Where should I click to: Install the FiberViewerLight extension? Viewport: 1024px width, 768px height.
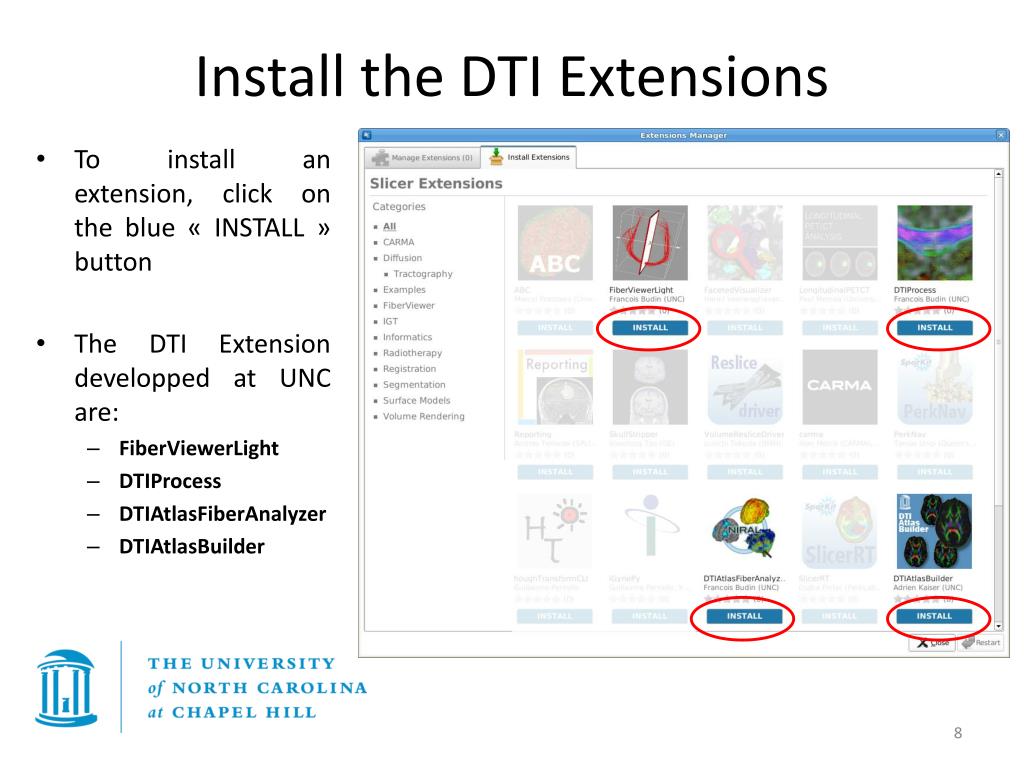click(650, 328)
